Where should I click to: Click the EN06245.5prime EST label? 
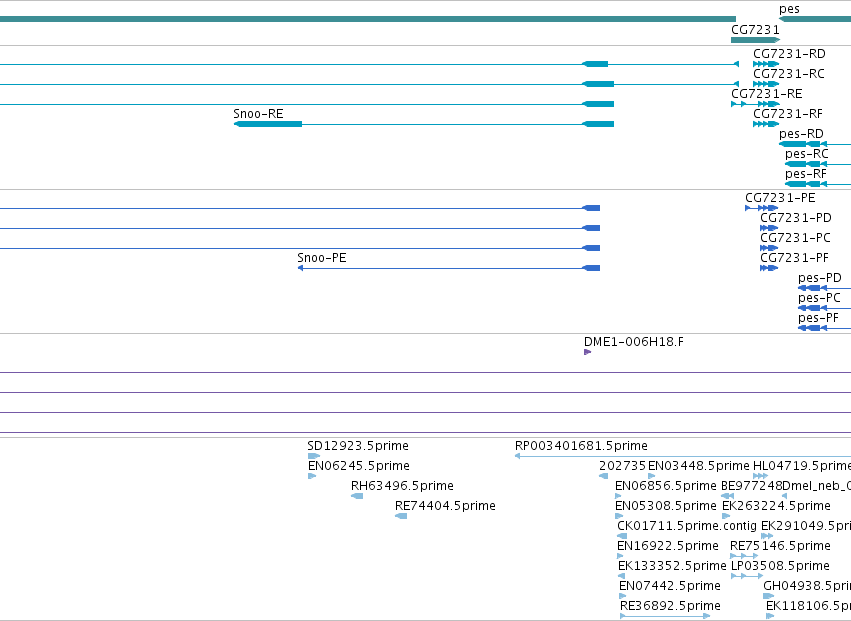tap(359, 466)
